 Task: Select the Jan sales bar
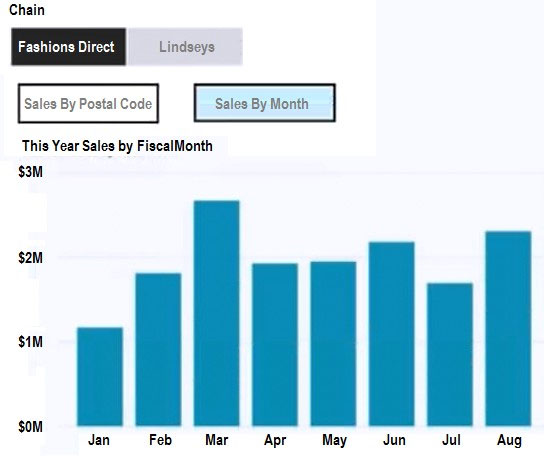pyautogui.click(x=100, y=377)
